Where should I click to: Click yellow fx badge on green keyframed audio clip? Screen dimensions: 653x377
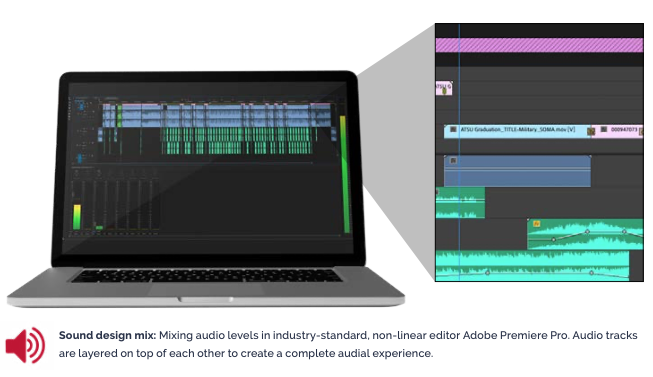click(x=536, y=224)
